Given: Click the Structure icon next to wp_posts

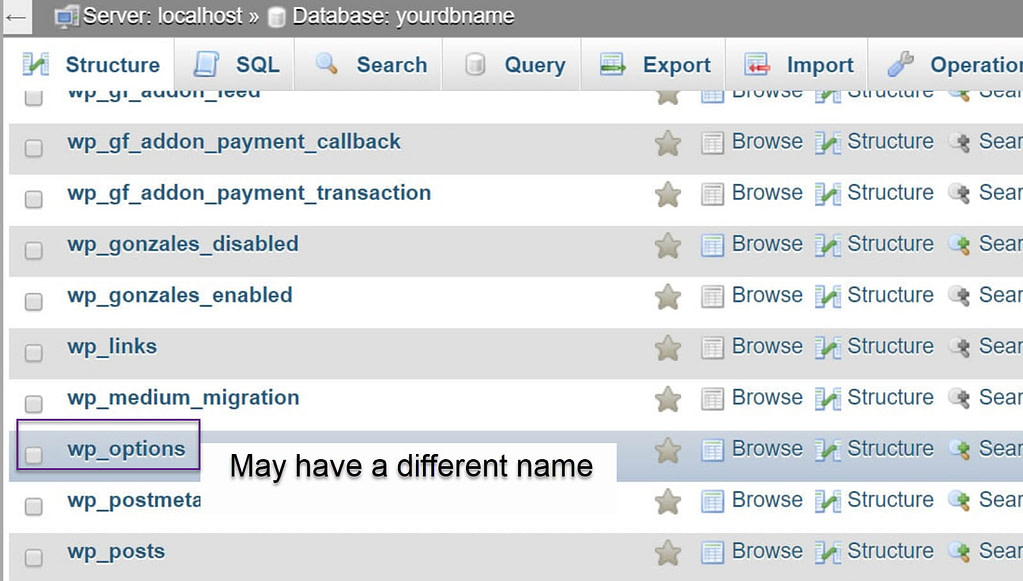Looking at the screenshot, I should coord(826,551).
